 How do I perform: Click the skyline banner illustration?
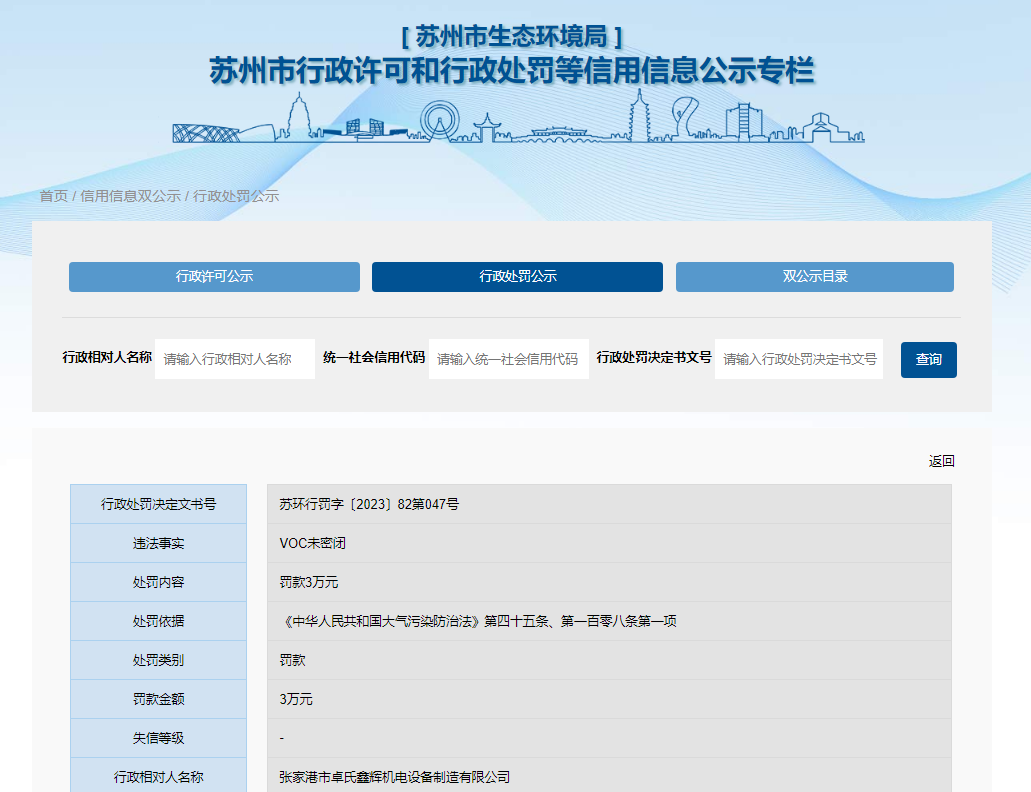coord(517,118)
